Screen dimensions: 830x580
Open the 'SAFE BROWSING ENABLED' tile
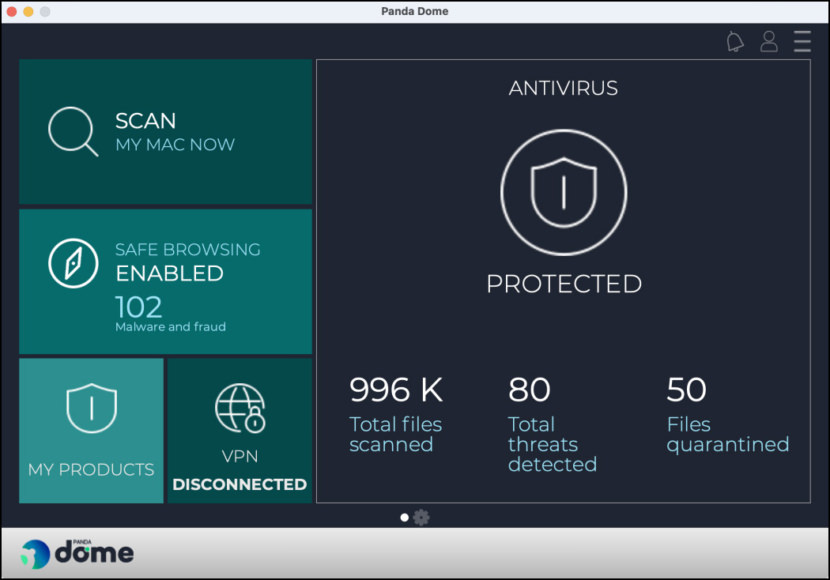click(166, 282)
